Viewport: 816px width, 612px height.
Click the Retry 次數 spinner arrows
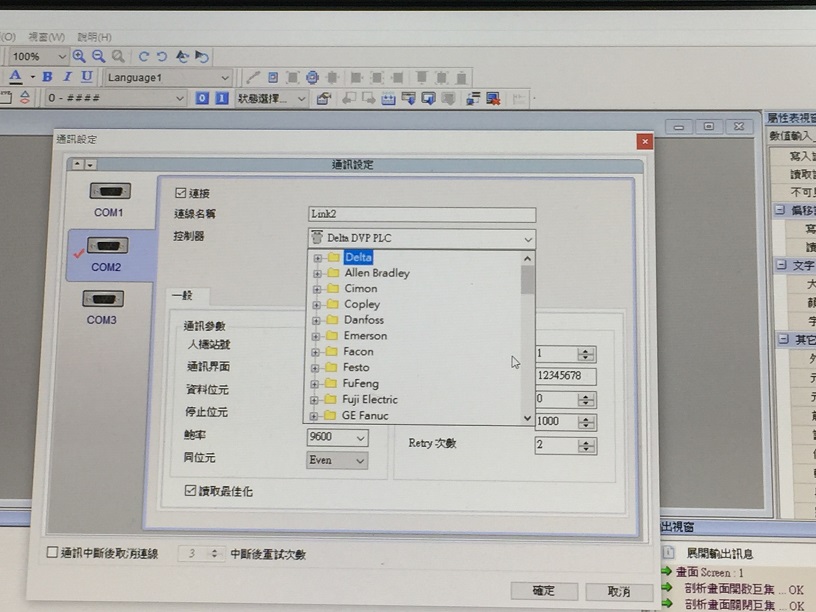586,446
